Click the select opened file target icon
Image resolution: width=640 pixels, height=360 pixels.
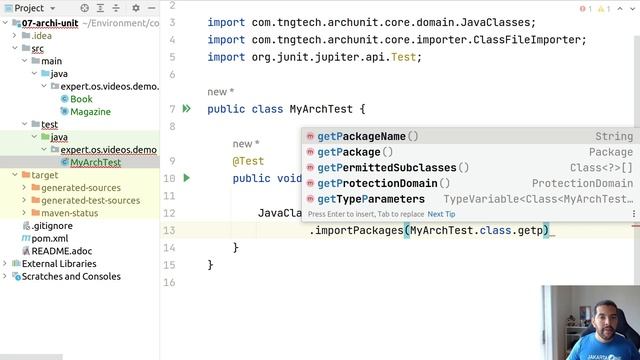tap(84, 8)
